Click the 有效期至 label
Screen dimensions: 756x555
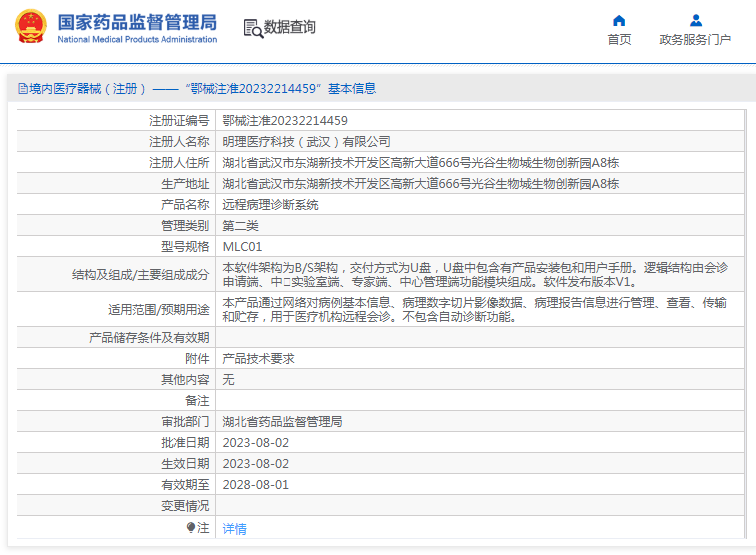185,485
